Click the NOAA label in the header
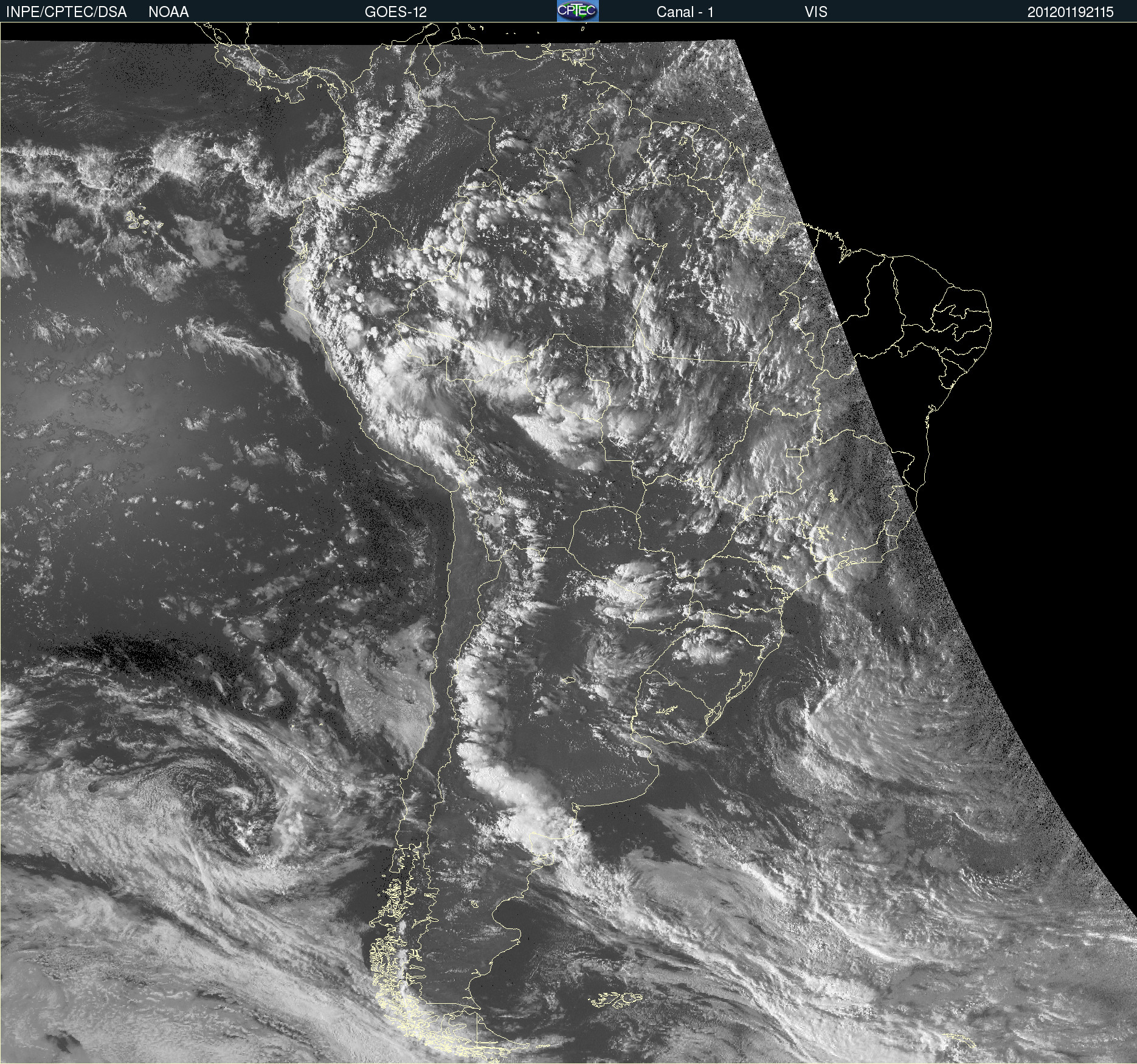The image size is (1137, 1064). click(168, 12)
